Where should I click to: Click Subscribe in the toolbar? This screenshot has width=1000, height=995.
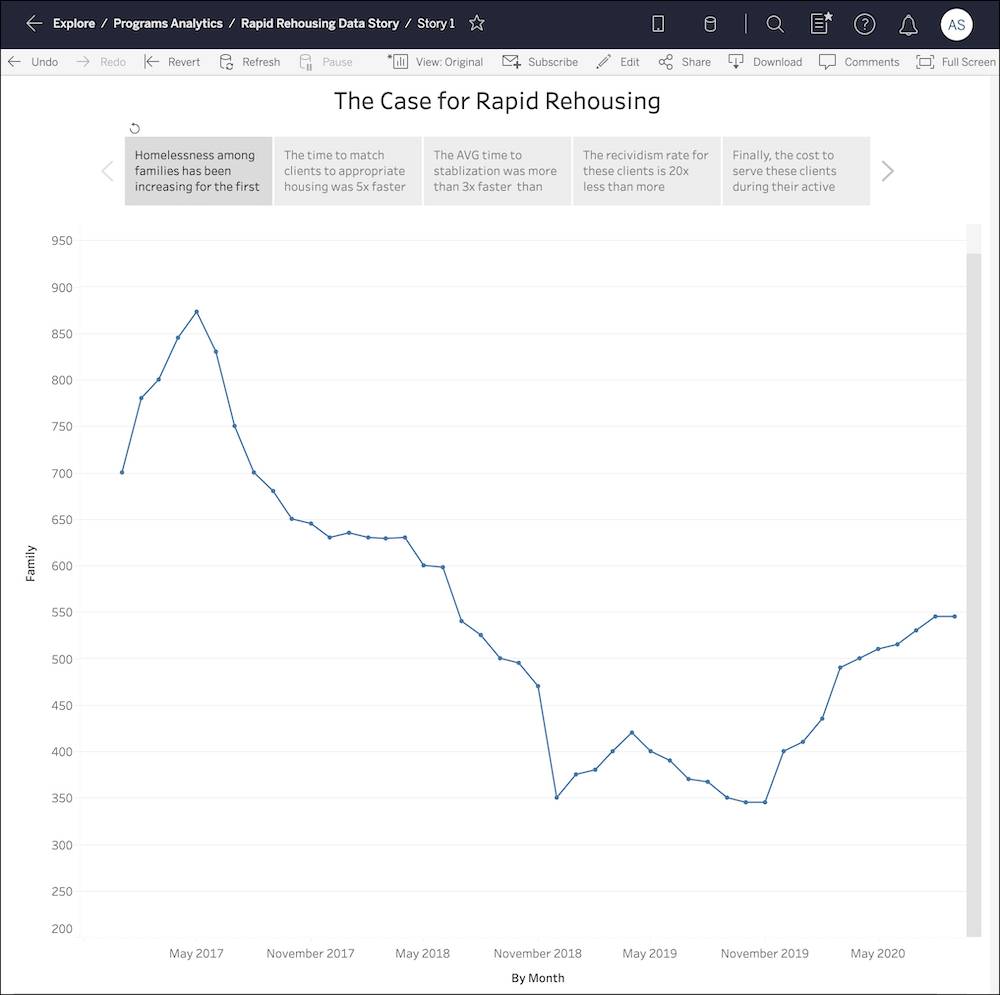click(x=540, y=62)
